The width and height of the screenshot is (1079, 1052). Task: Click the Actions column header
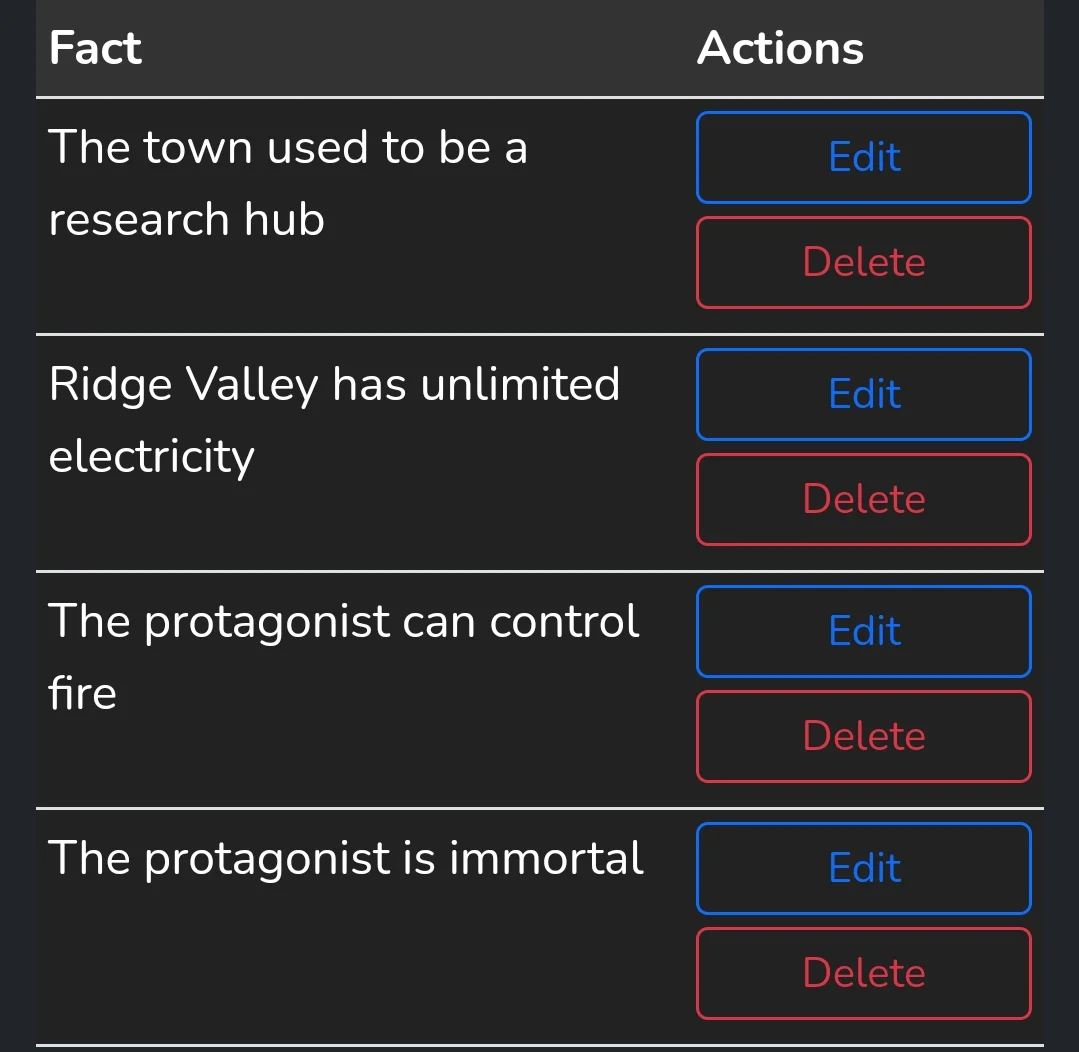tap(780, 48)
